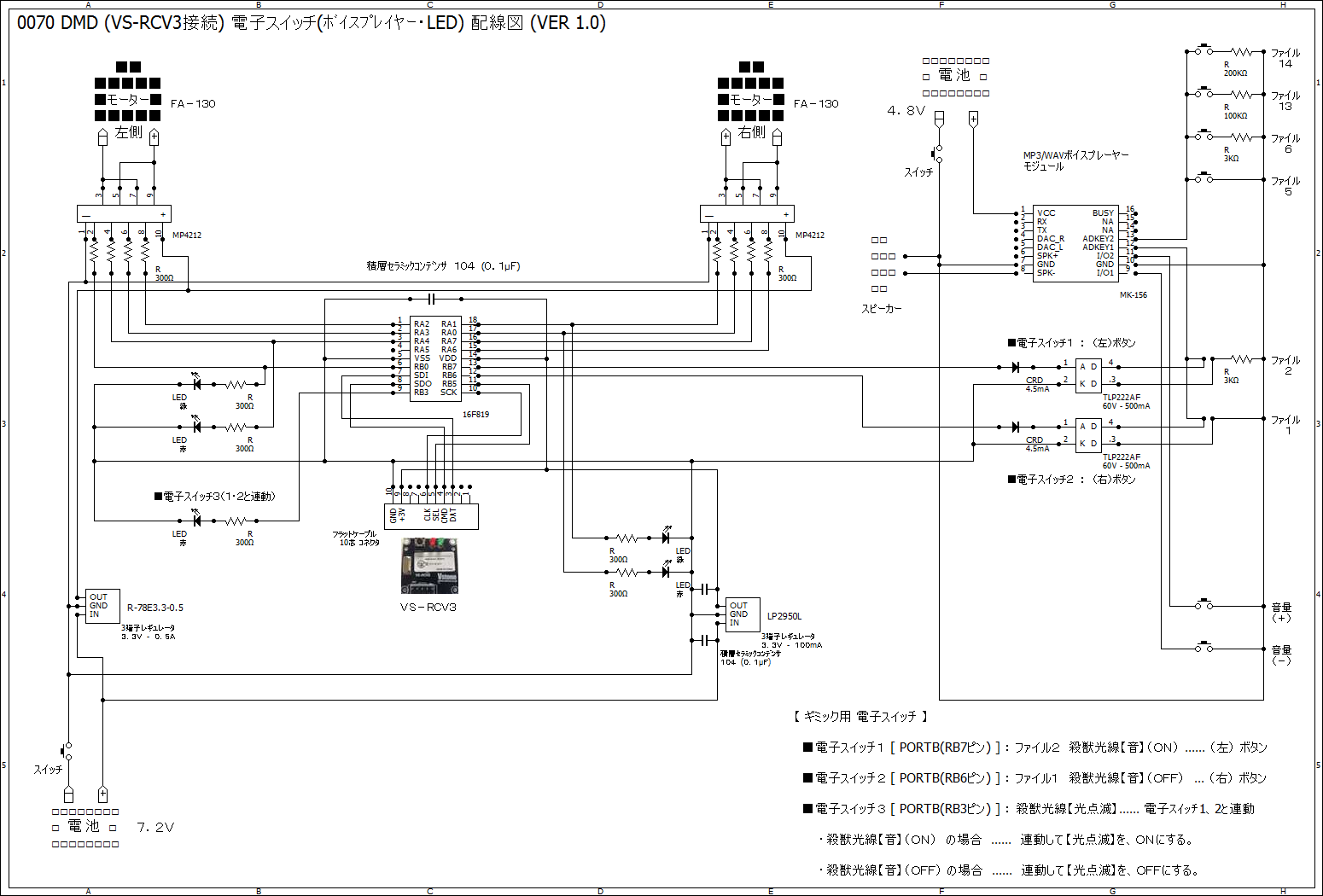This screenshot has width=1323, height=896.
Task: Click the 10-pin flat cable connector block
Action: point(431,515)
